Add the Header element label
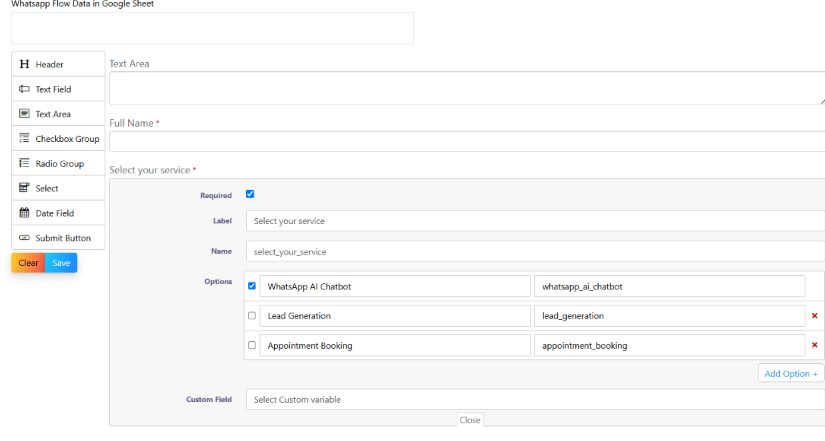The height and width of the screenshot is (441, 825). (x=49, y=64)
